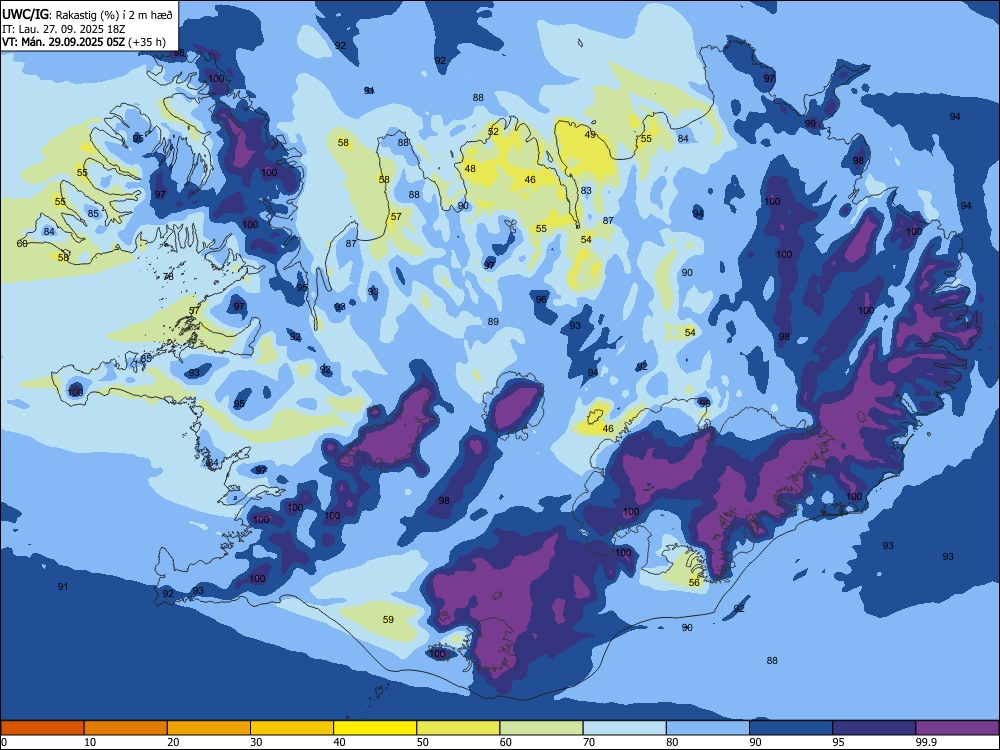Click the humidity value '83' on the map
The image size is (1000, 750).
point(586,190)
